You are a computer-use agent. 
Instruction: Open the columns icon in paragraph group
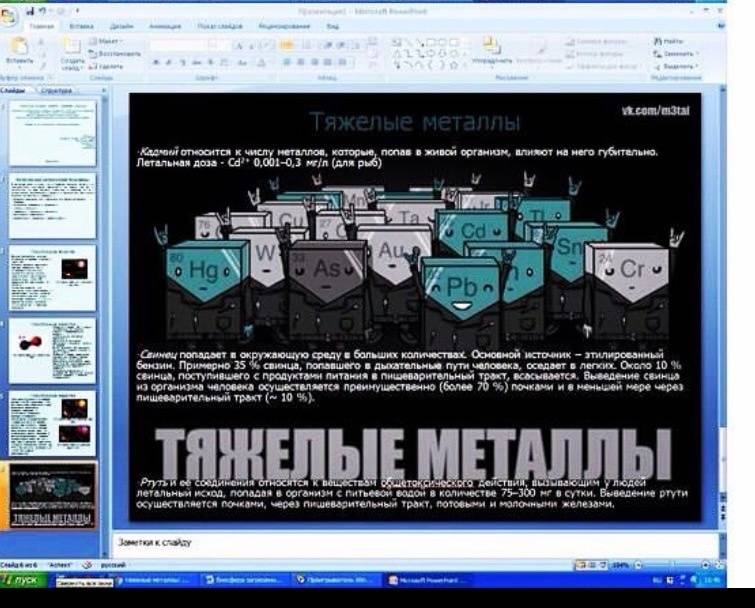coord(342,63)
